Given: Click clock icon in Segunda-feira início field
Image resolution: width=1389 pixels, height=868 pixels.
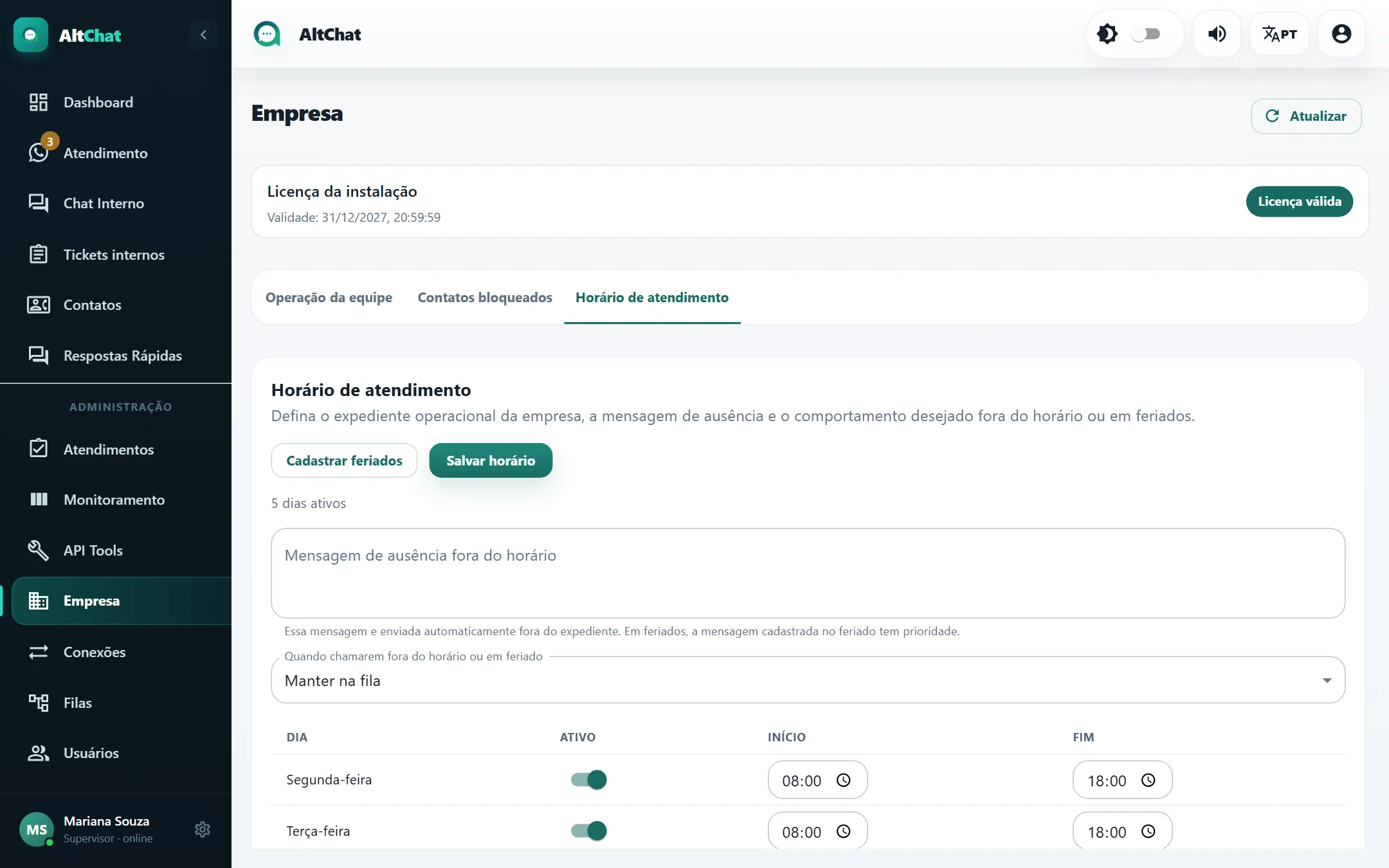Looking at the screenshot, I should pyautogui.click(x=843, y=780).
